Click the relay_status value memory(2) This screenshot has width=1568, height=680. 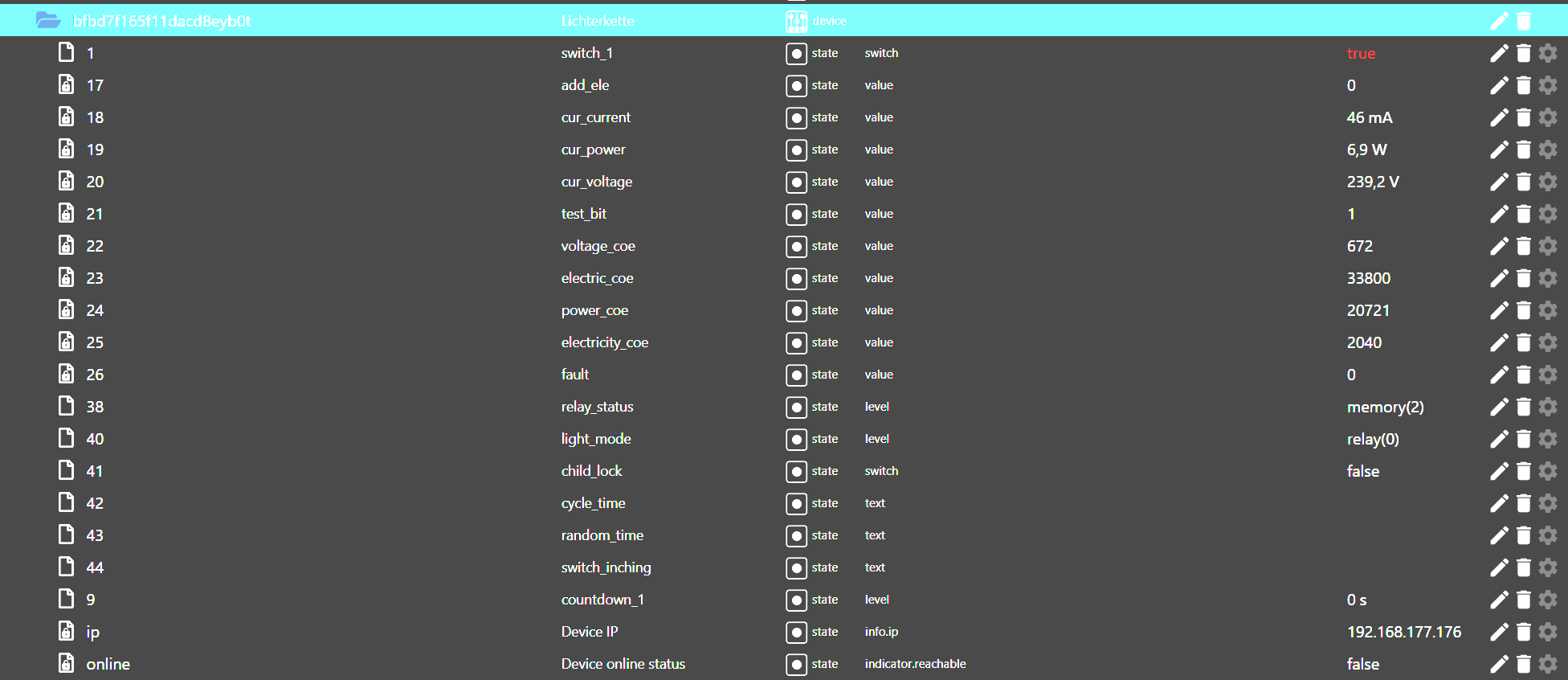point(1386,407)
